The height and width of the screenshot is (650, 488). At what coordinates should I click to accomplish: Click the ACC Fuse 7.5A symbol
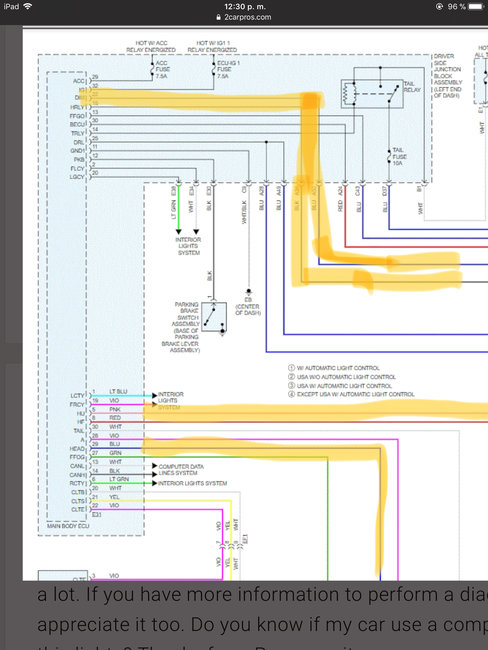click(153, 69)
